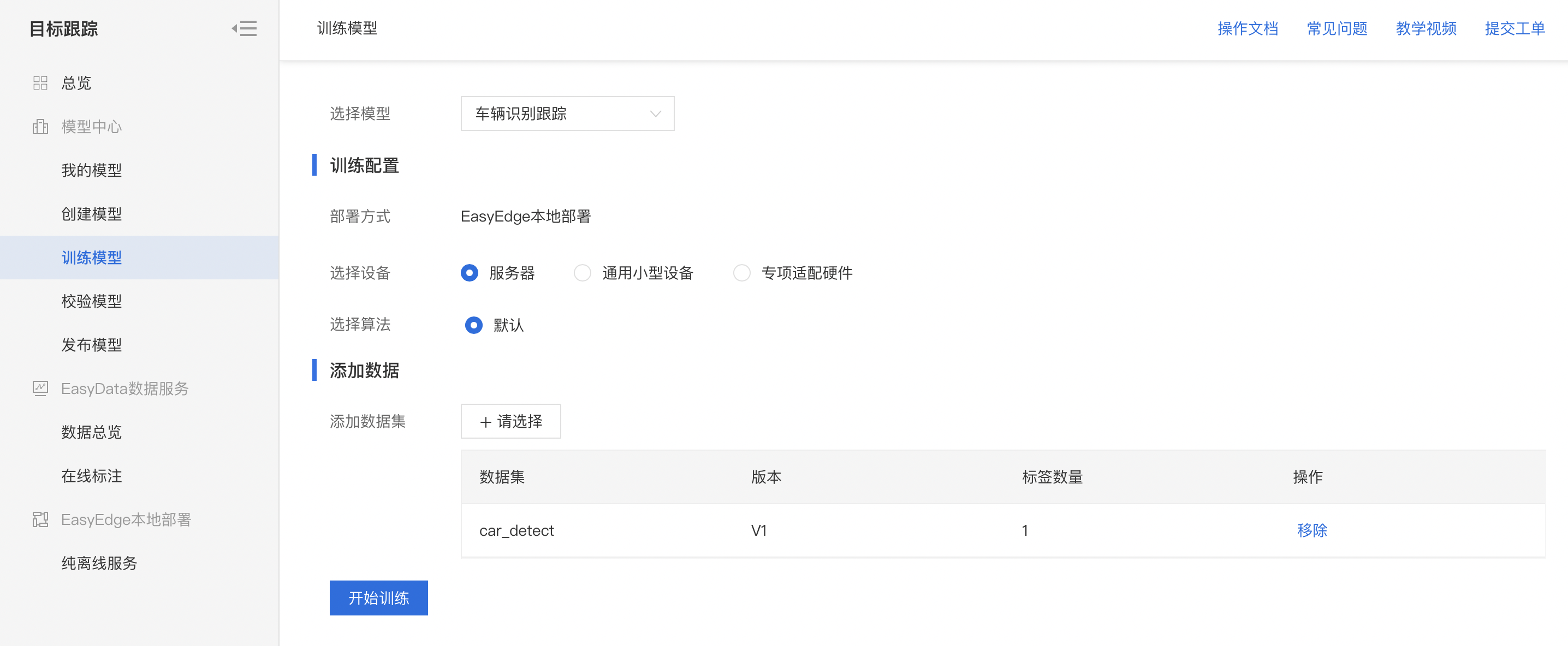The width and height of the screenshot is (1568, 646).
Task: Open 操作文档 documentation link
Action: click(1248, 28)
